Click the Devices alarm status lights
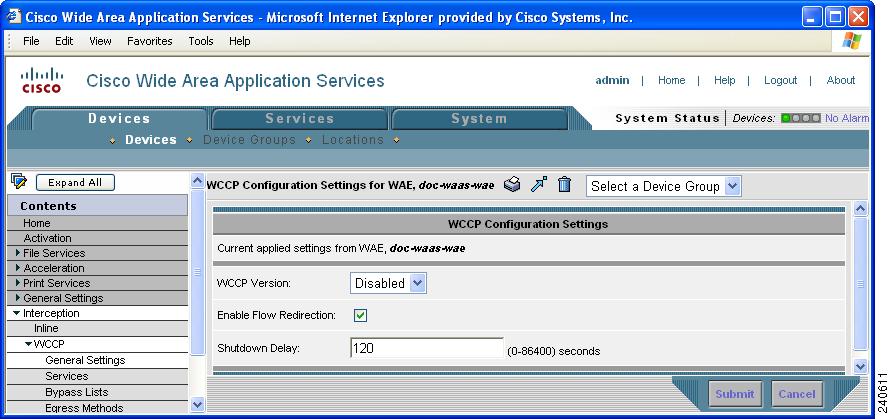Screen dimensions: 890x419 [800, 118]
